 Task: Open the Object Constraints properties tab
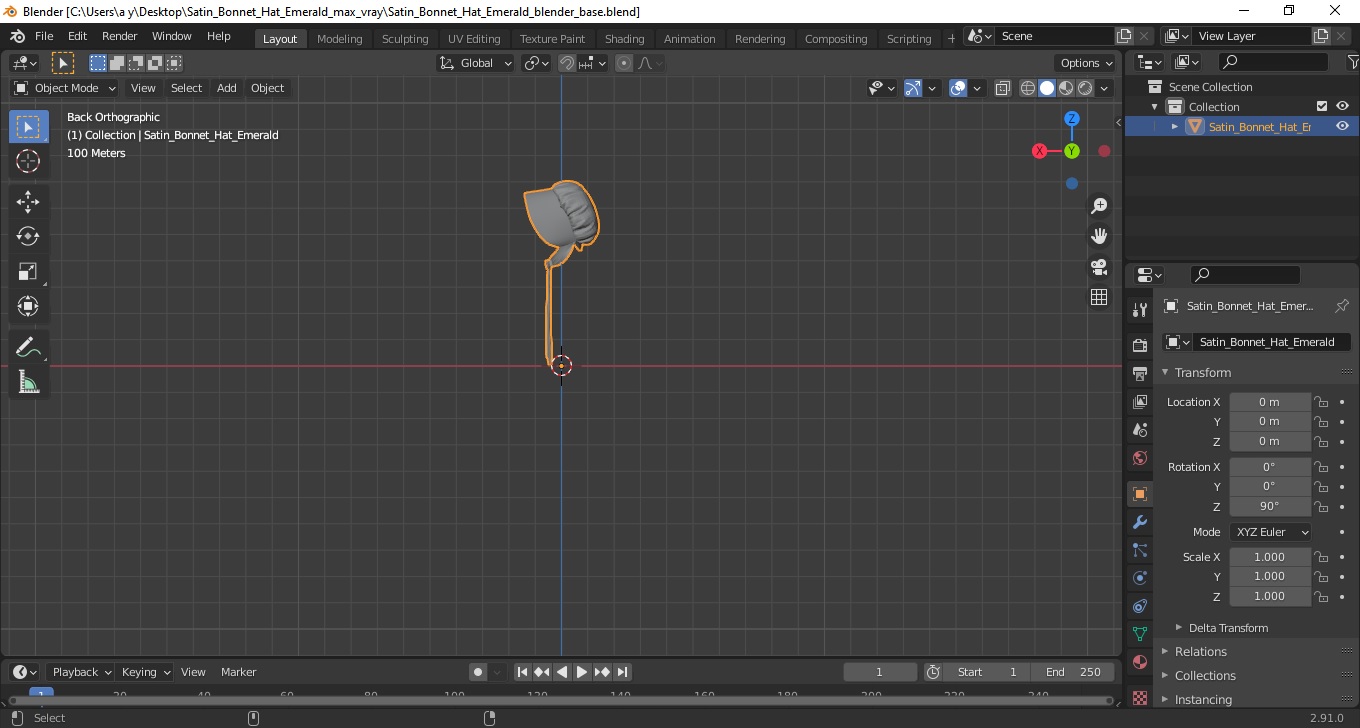pos(1139,606)
